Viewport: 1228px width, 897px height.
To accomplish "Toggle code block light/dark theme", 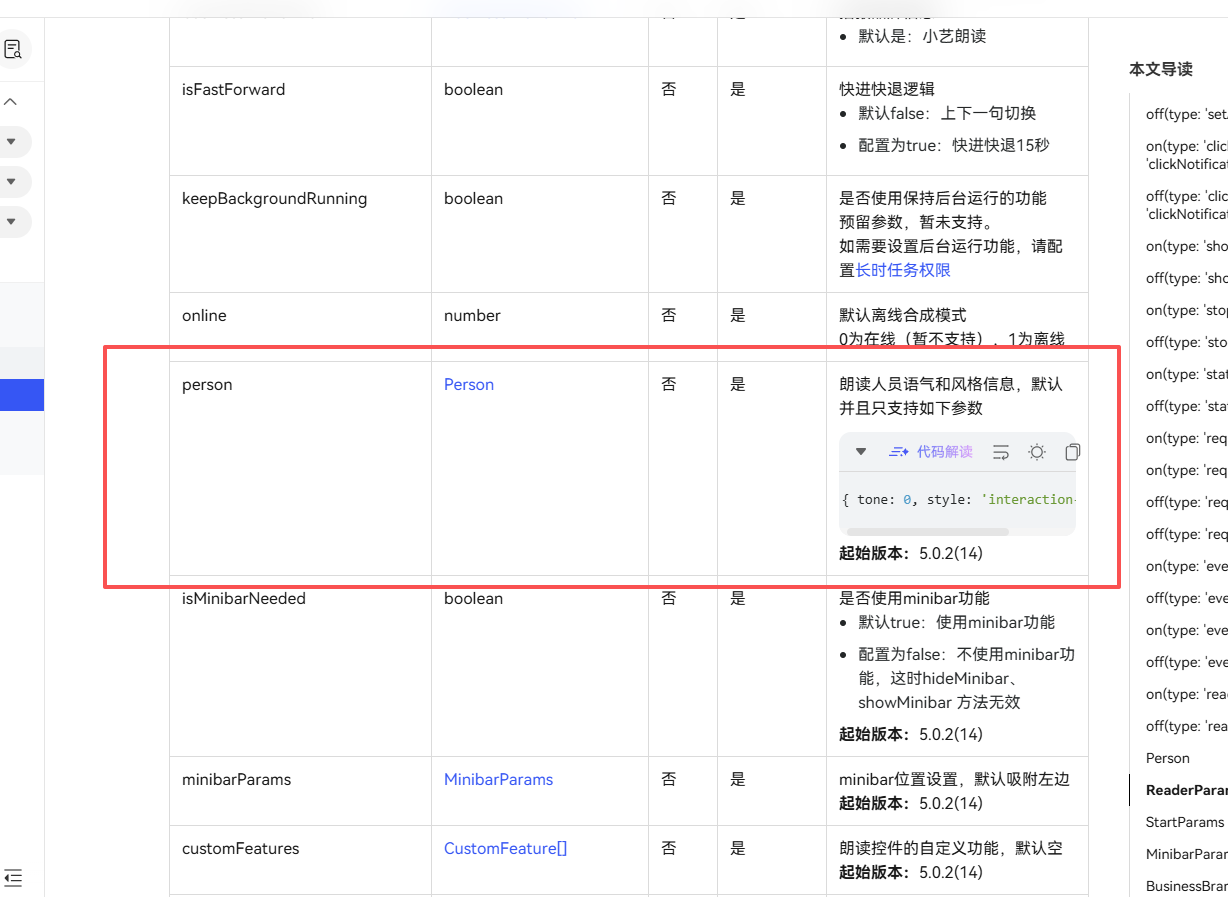I will 1037,452.
